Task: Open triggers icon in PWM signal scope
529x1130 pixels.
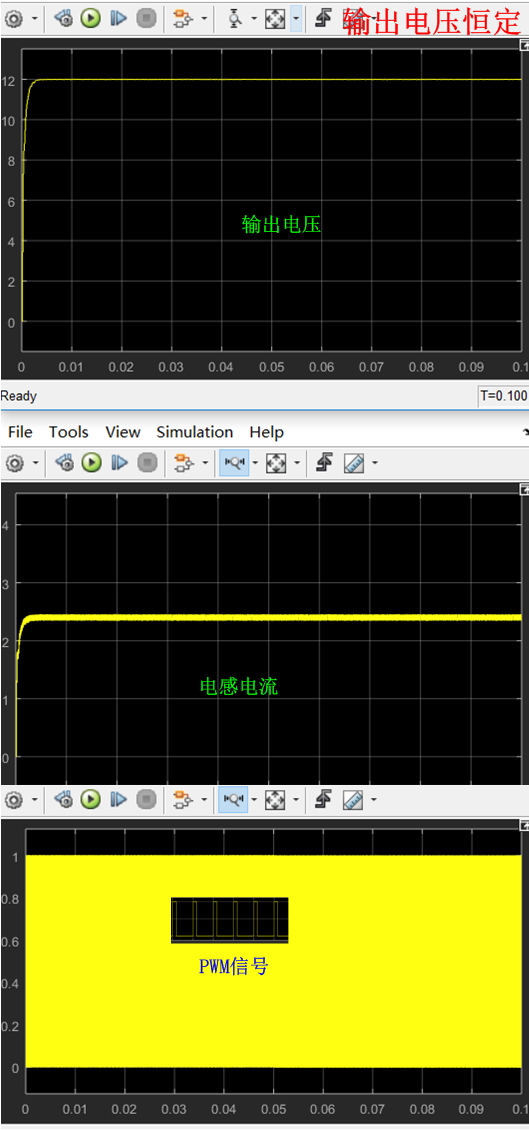Action: pyautogui.click(x=324, y=798)
